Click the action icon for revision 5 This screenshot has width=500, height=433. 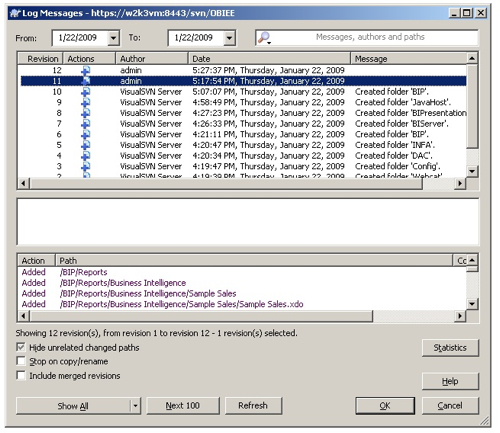(86, 145)
